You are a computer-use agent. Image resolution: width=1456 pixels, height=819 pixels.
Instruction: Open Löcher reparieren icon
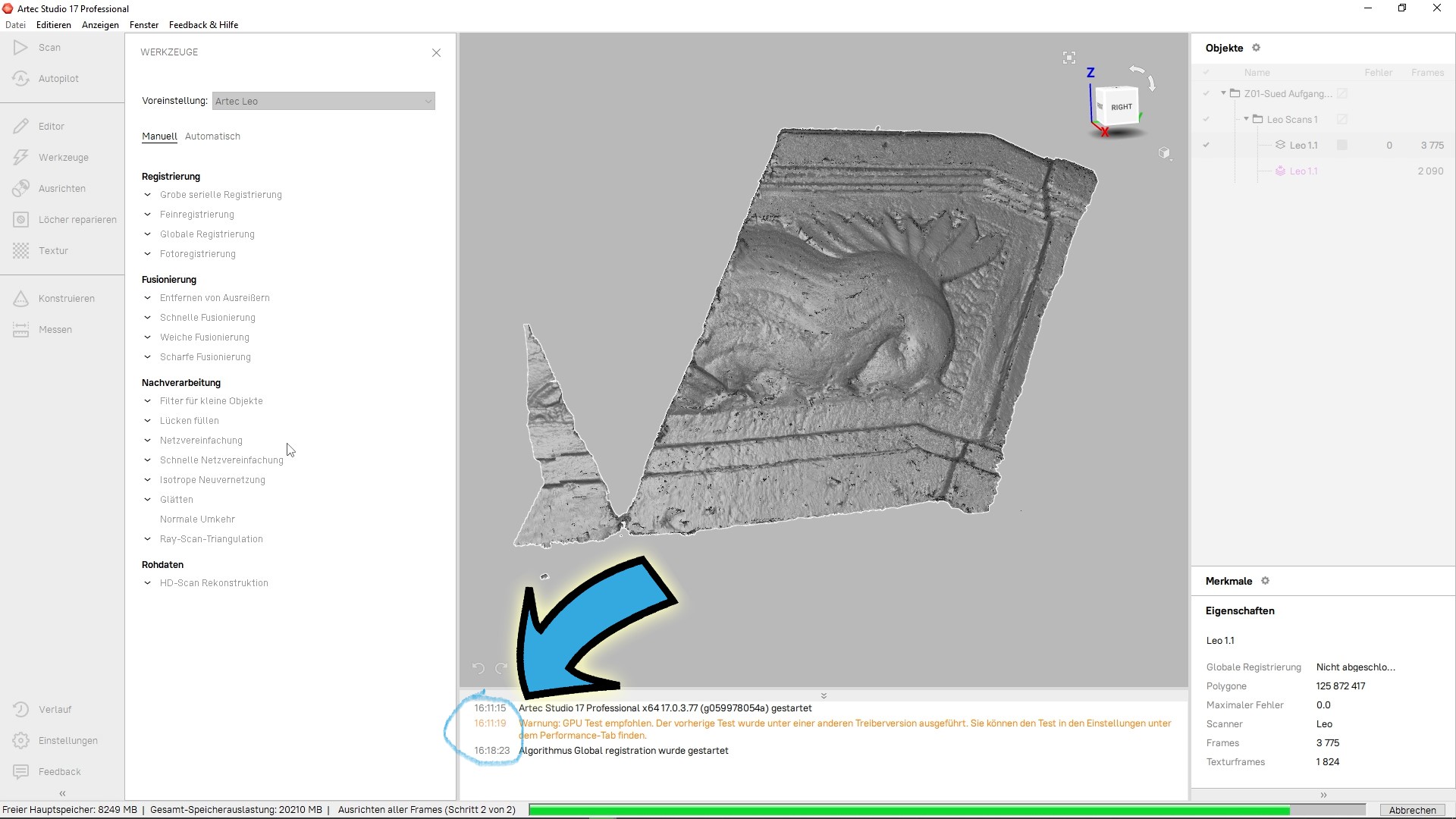(20, 219)
